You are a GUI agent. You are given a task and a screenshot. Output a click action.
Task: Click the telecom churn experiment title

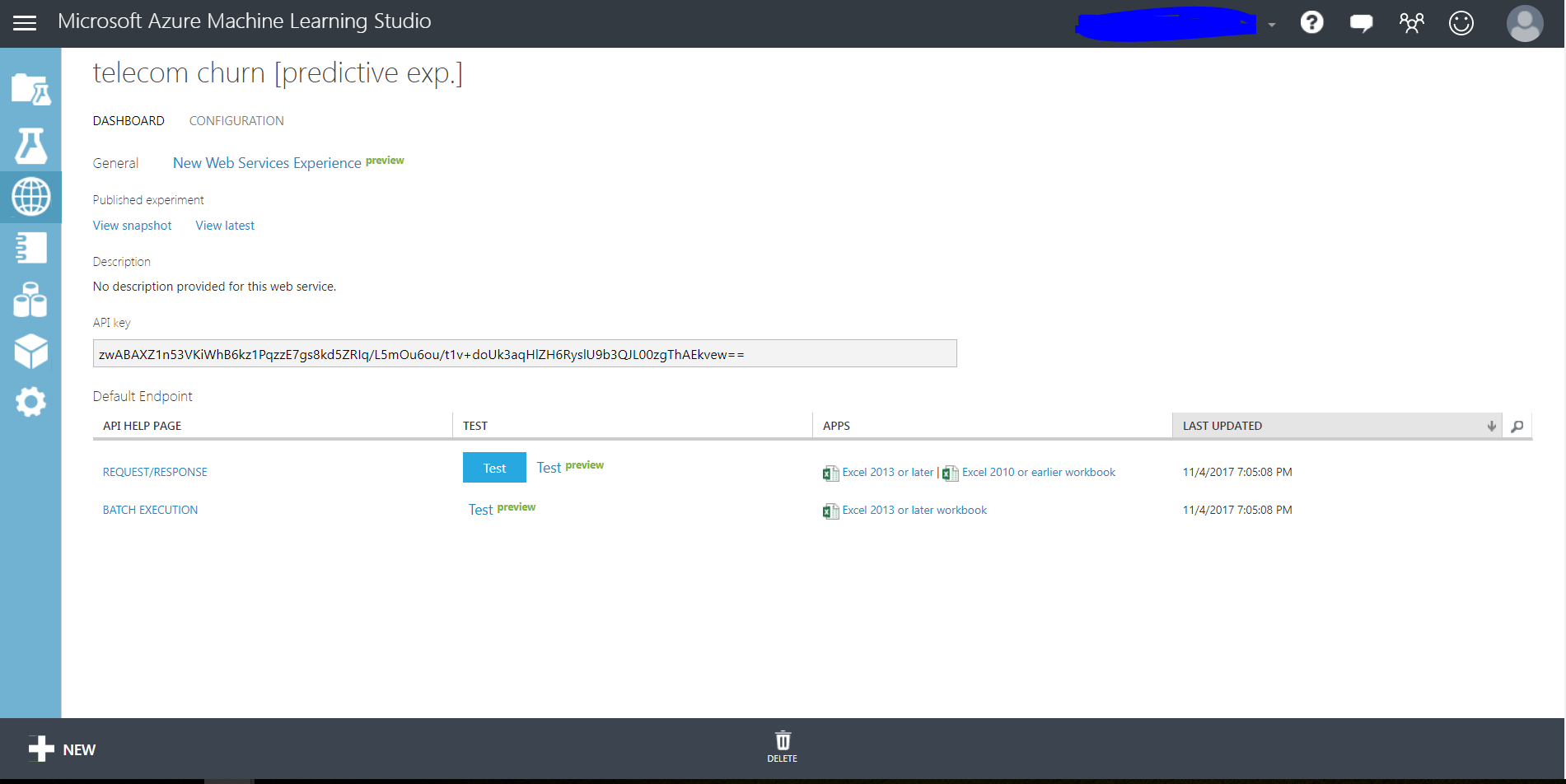point(278,73)
